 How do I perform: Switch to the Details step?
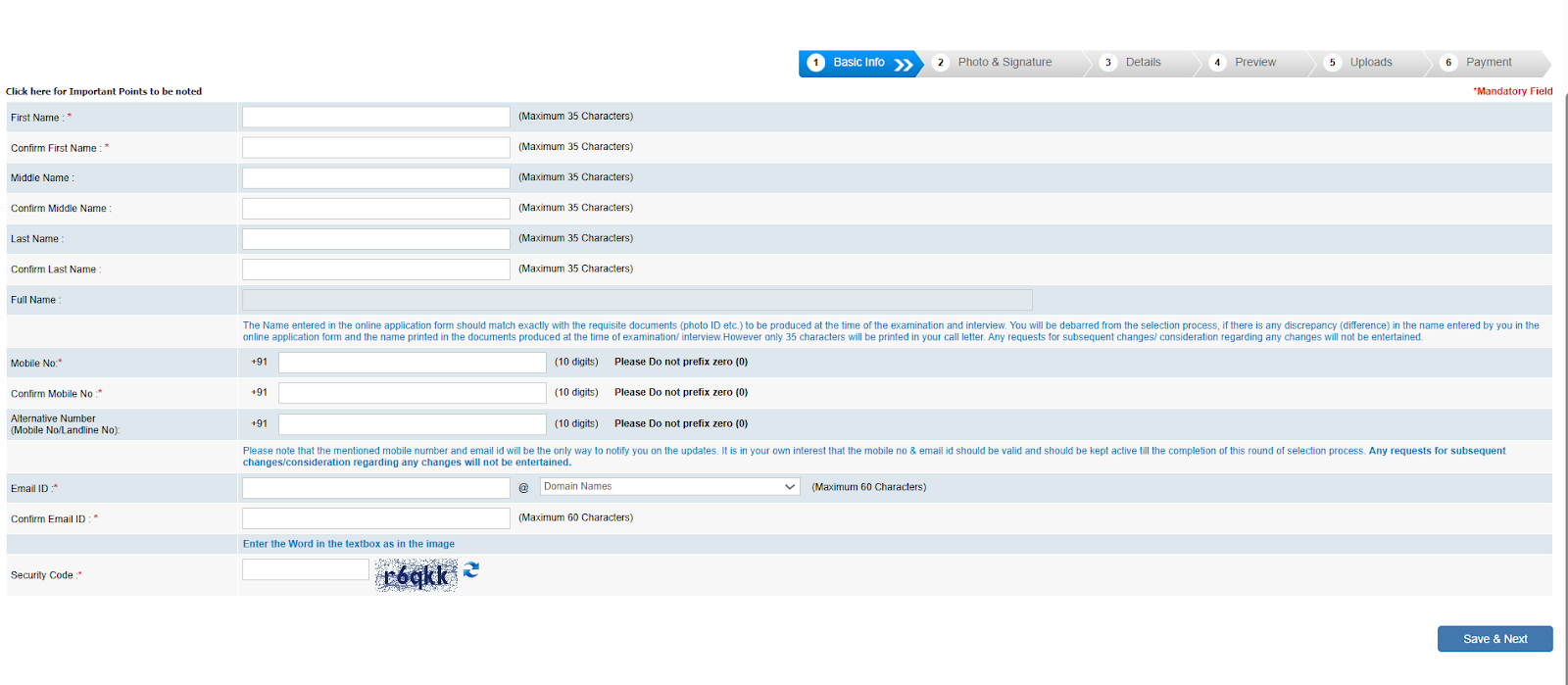coord(1143,63)
